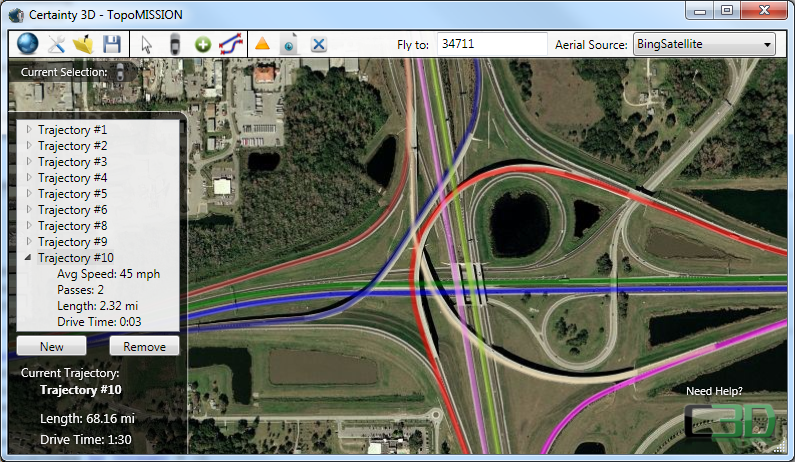Click the blue X delete icon
The width and height of the screenshot is (795, 462).
coord(318,44)
